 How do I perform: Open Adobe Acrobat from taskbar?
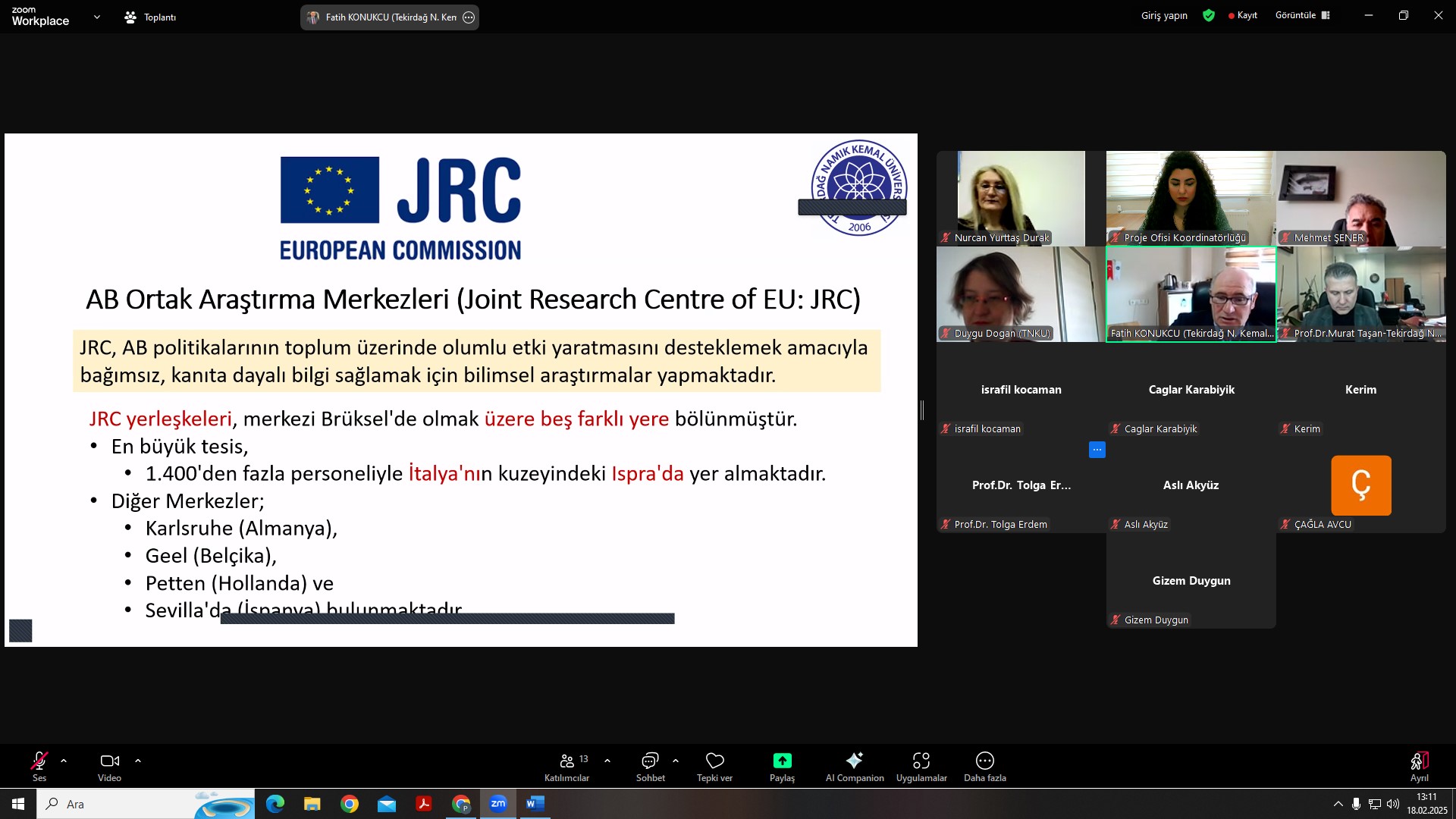[424, 804]
